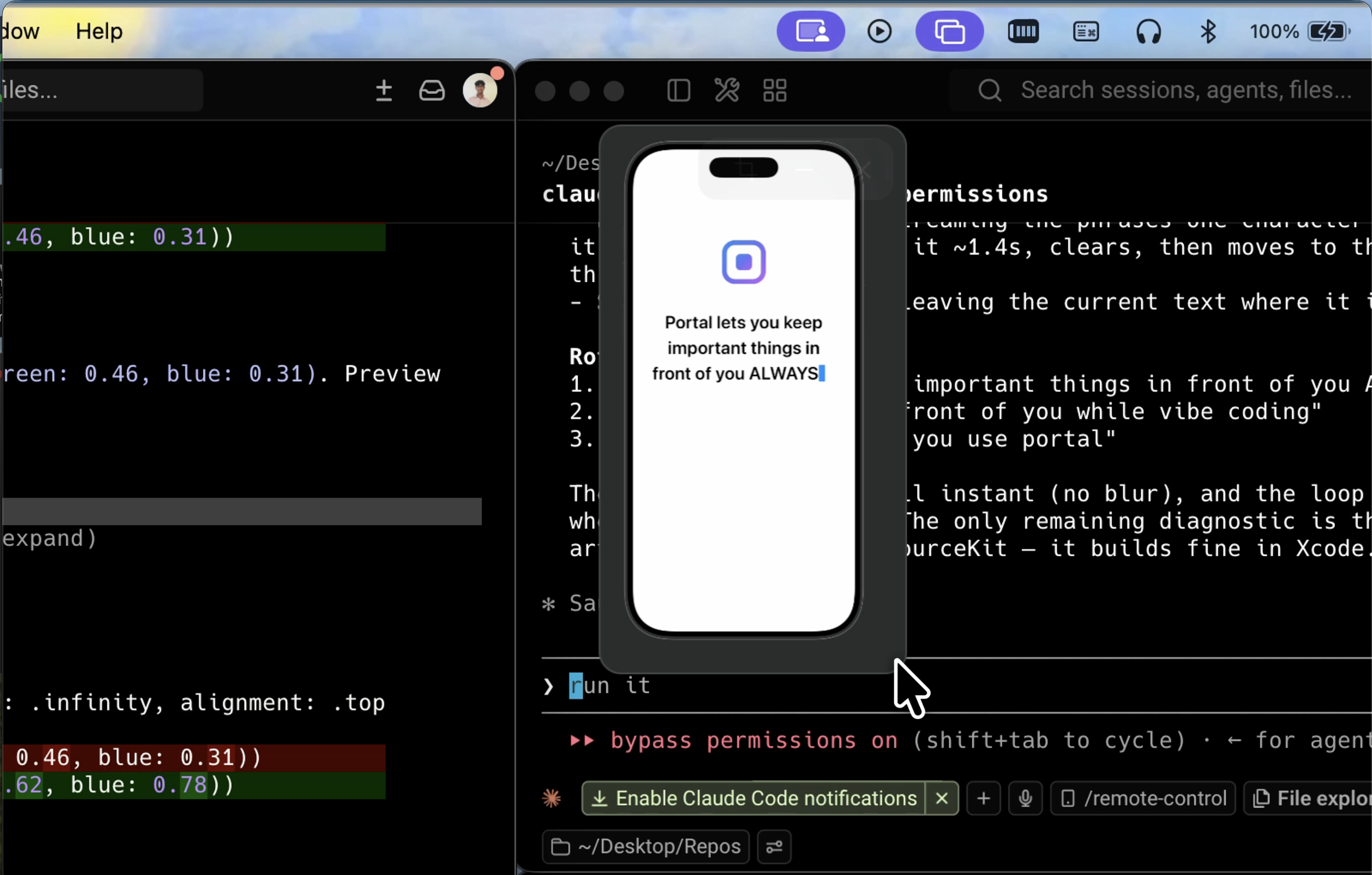Click the cut-off search field in left window
The image size is (1372, 875).
(x=103, y=90)
